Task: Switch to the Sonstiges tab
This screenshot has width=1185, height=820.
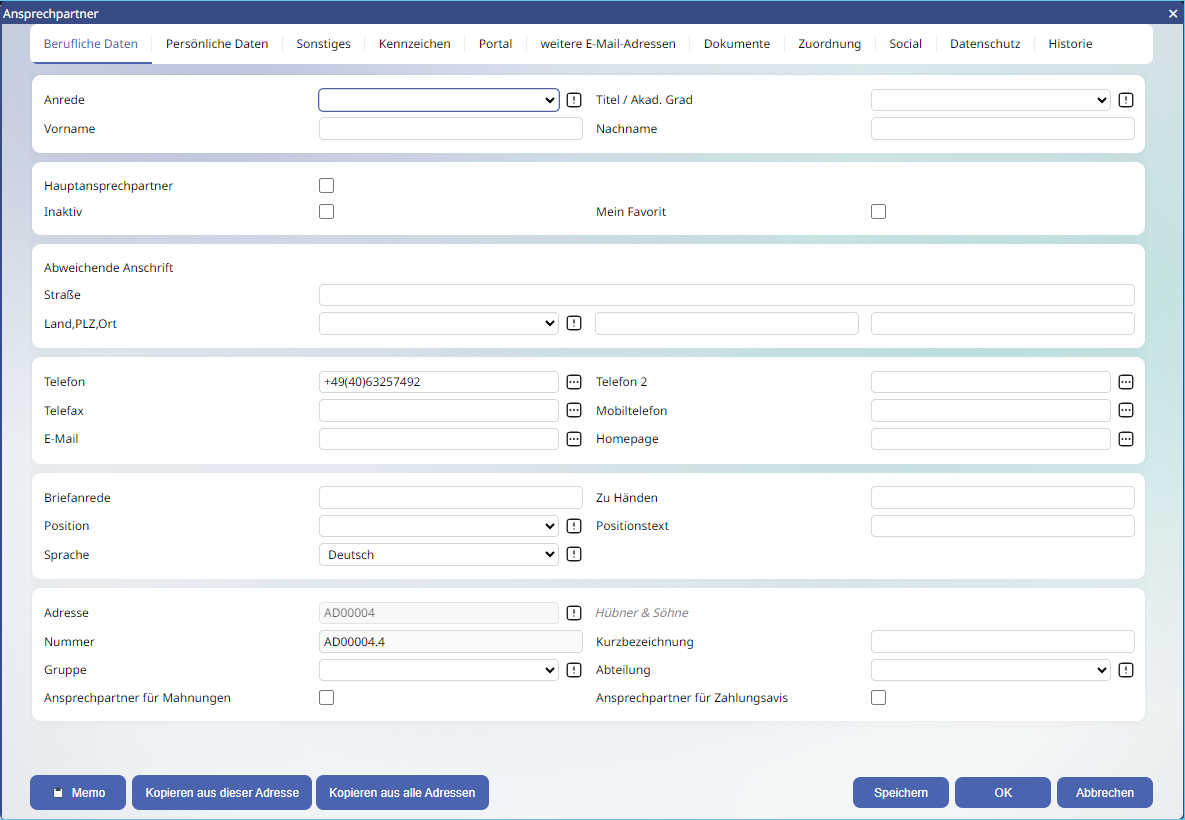Action: [323, 44]
